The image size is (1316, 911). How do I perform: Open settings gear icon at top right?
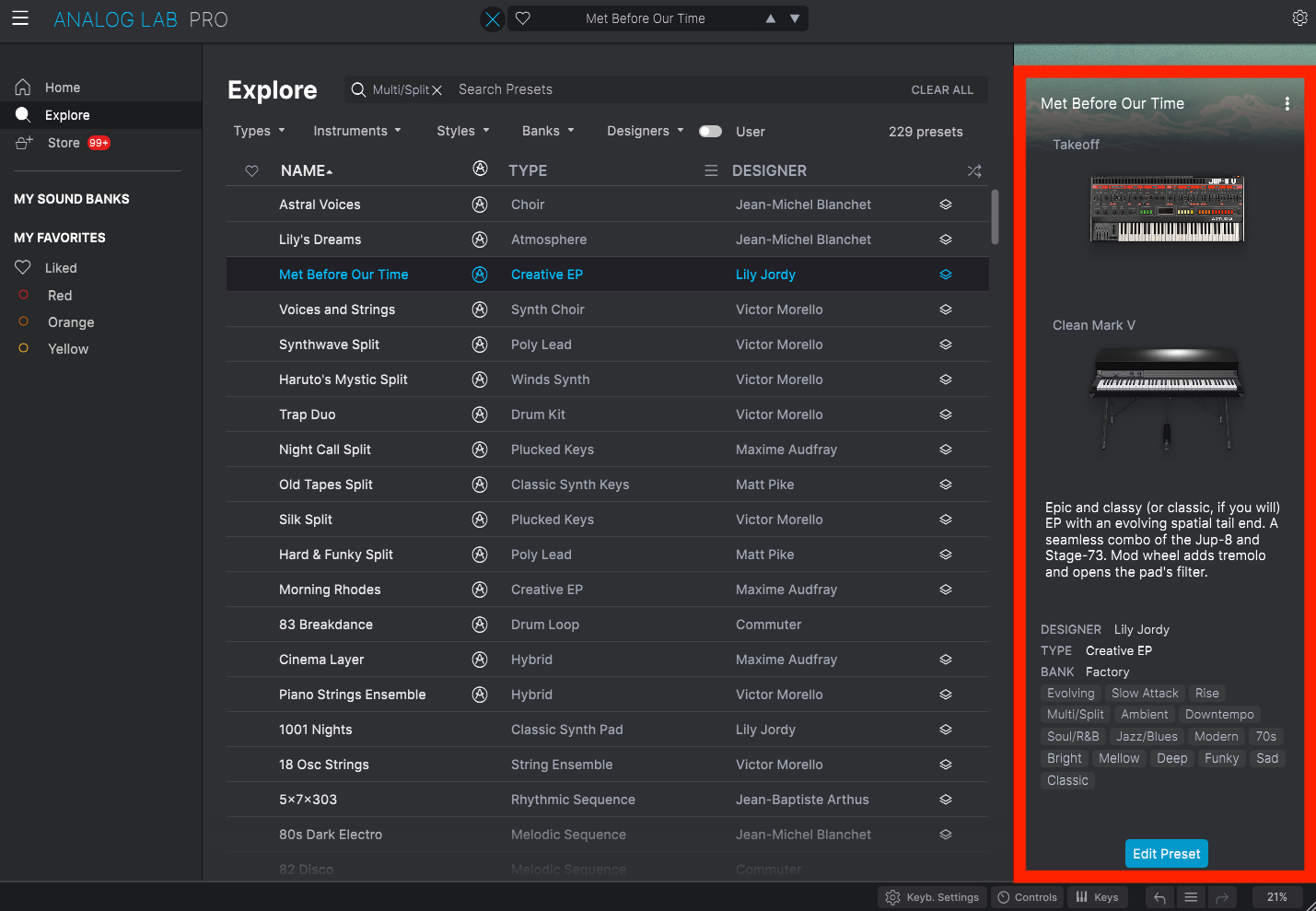coord(1299,18)
